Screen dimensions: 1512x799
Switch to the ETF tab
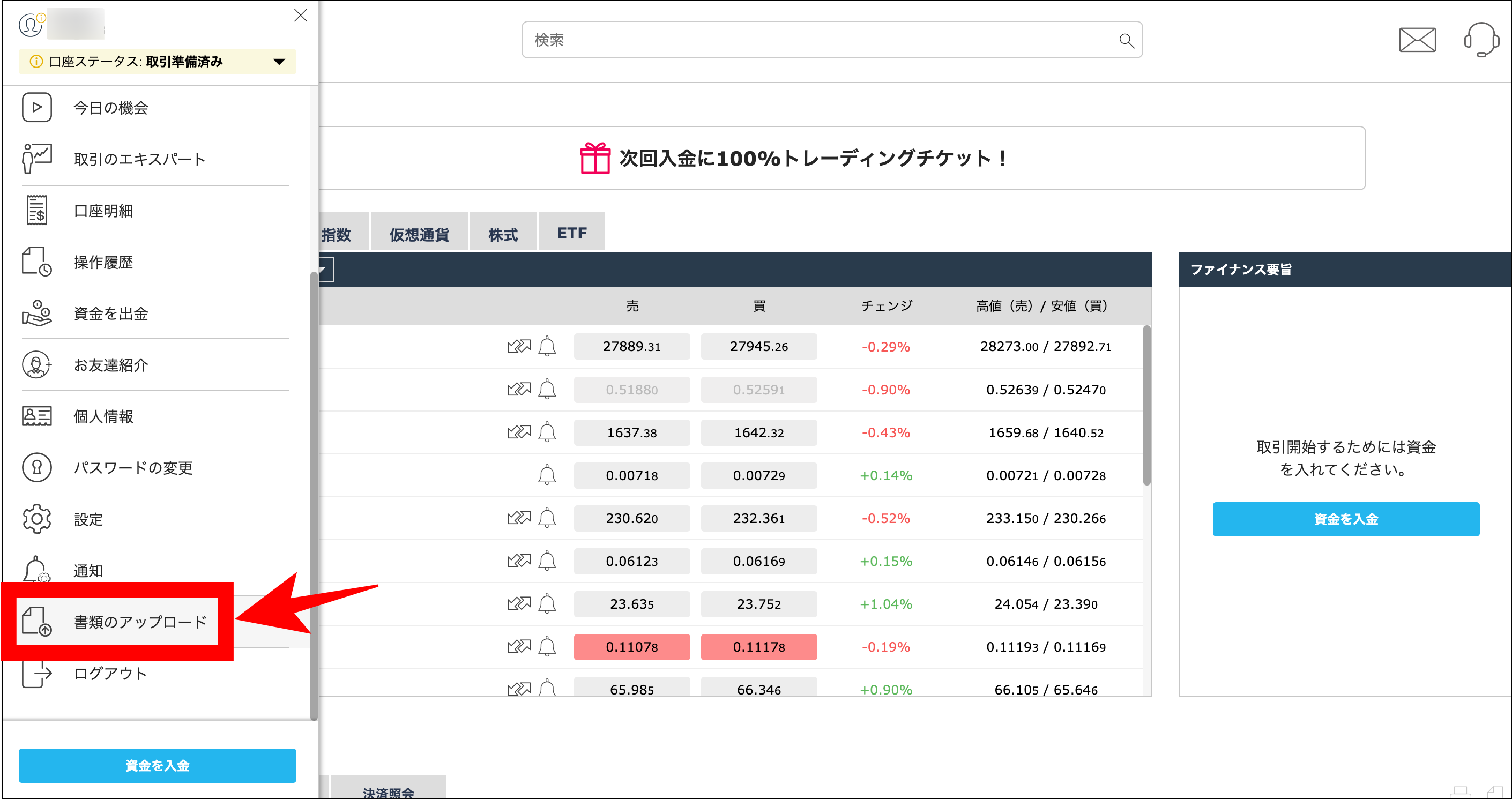[x=571, y=231]
